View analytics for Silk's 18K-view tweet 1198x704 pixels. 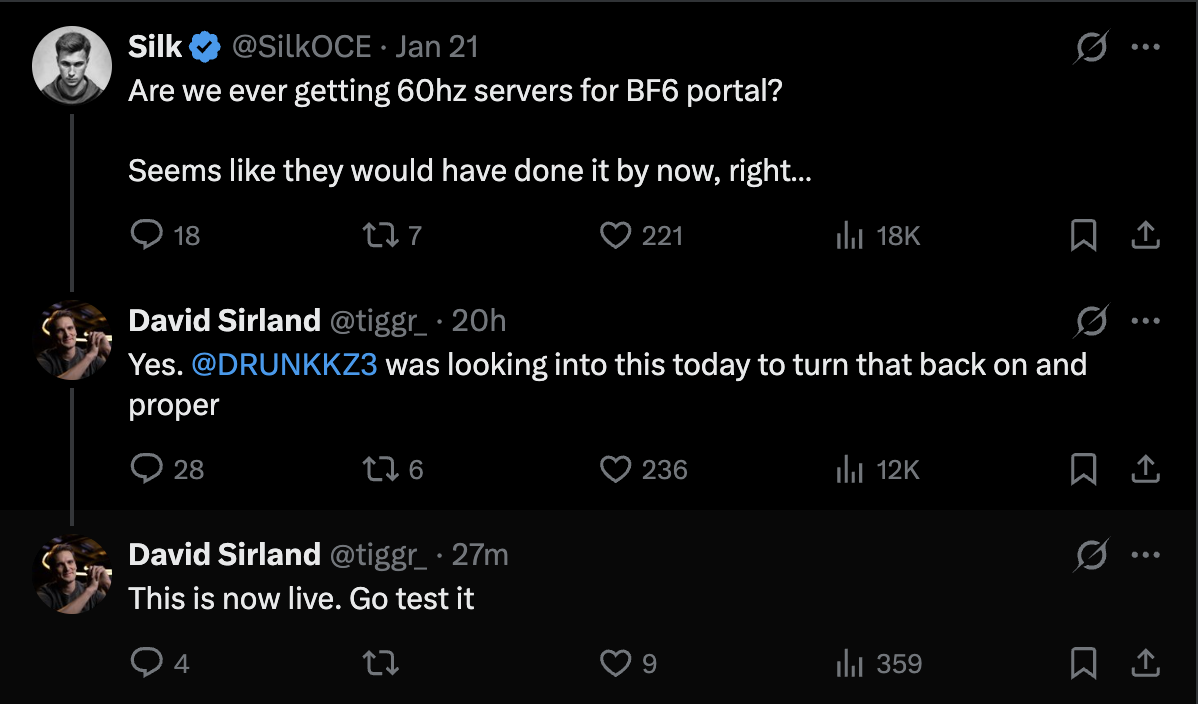(x=849, y=235)
